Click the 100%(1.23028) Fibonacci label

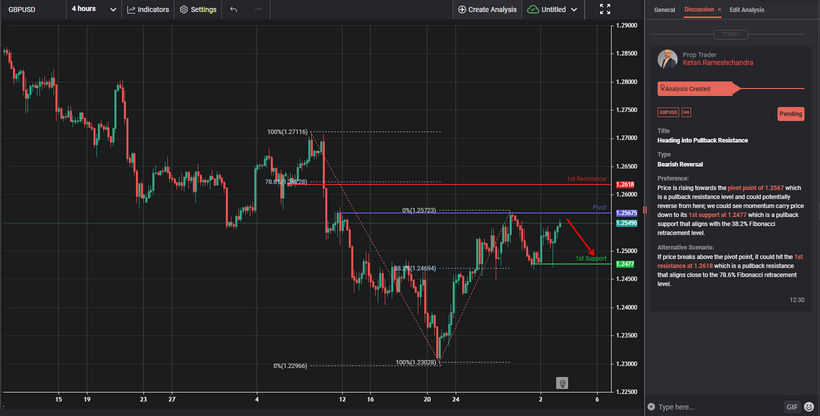(416, 362)
